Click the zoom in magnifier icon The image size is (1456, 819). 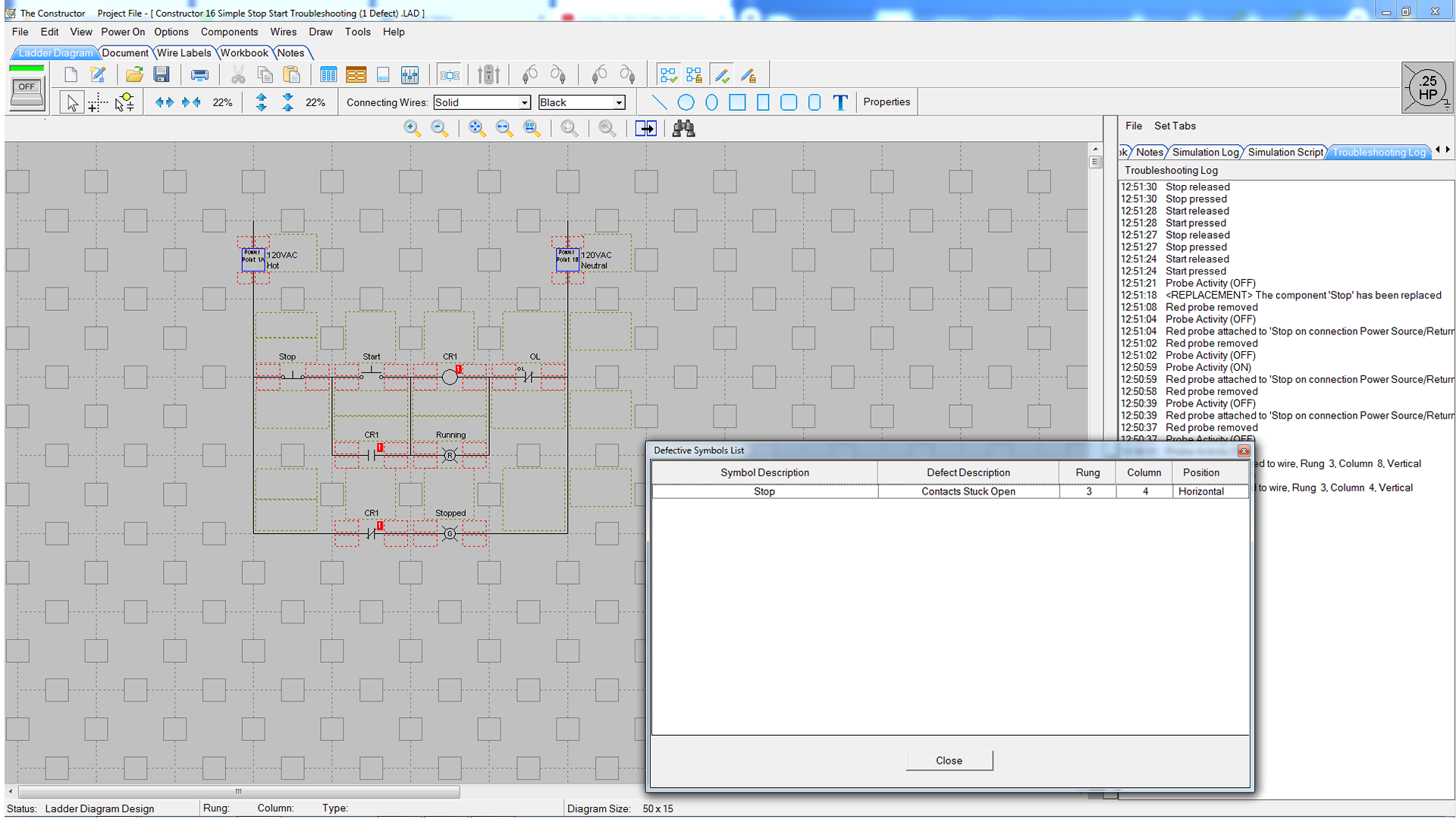click(412, 128)
